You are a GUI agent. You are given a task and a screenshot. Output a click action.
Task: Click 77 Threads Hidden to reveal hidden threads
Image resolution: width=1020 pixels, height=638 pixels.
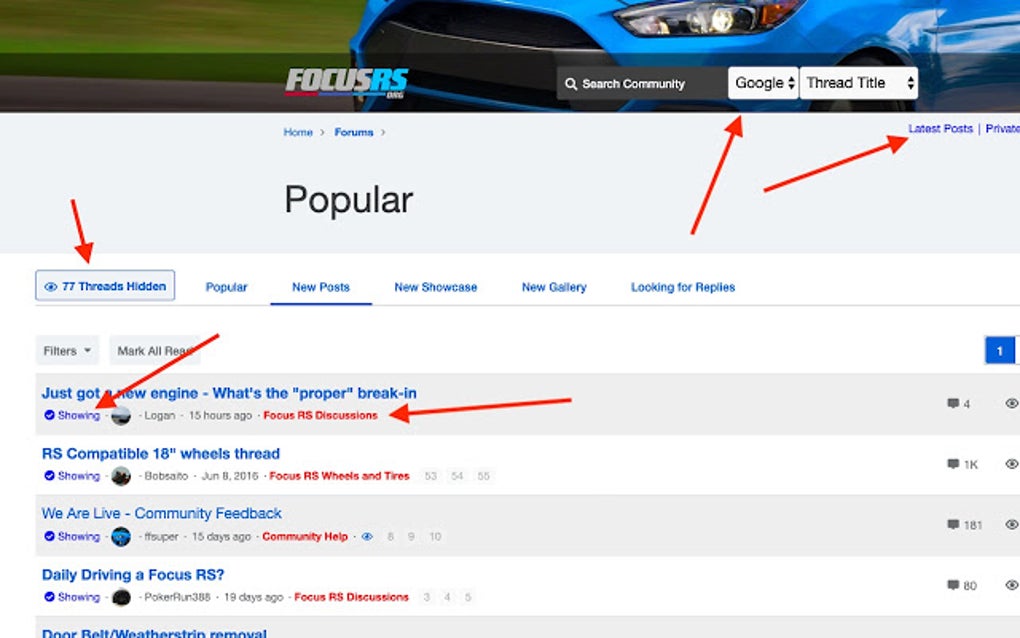point(105,285)
